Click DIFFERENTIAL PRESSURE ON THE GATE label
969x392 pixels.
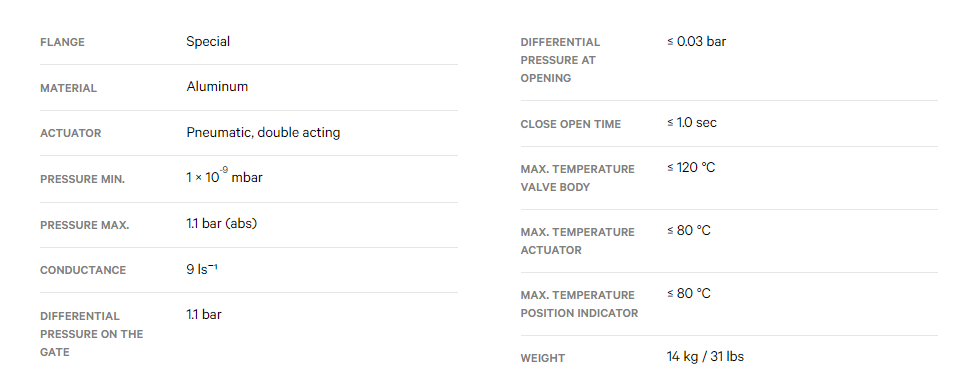pos(91,334)
